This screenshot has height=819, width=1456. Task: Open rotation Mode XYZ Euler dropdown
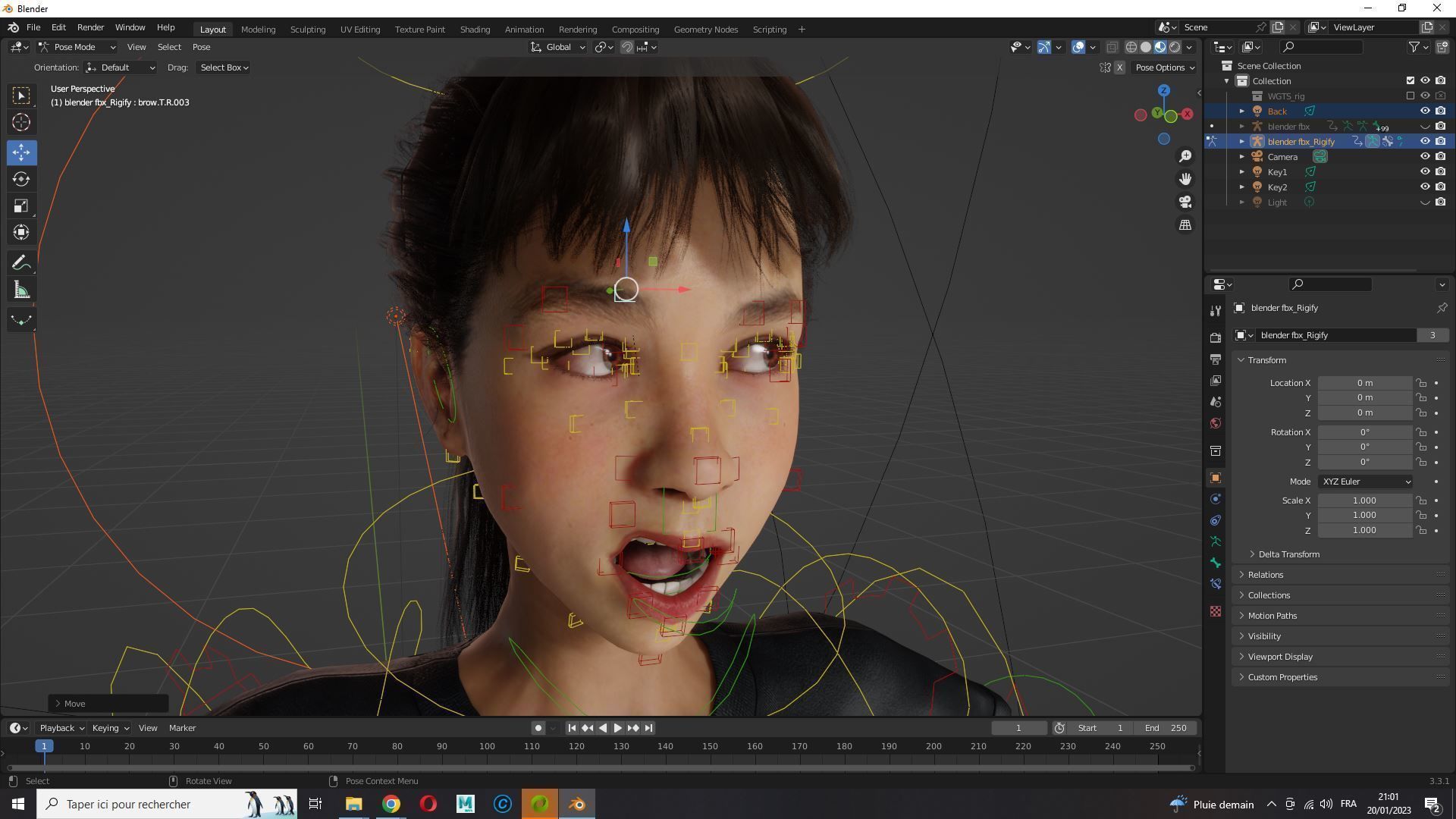click(1366, 482)
